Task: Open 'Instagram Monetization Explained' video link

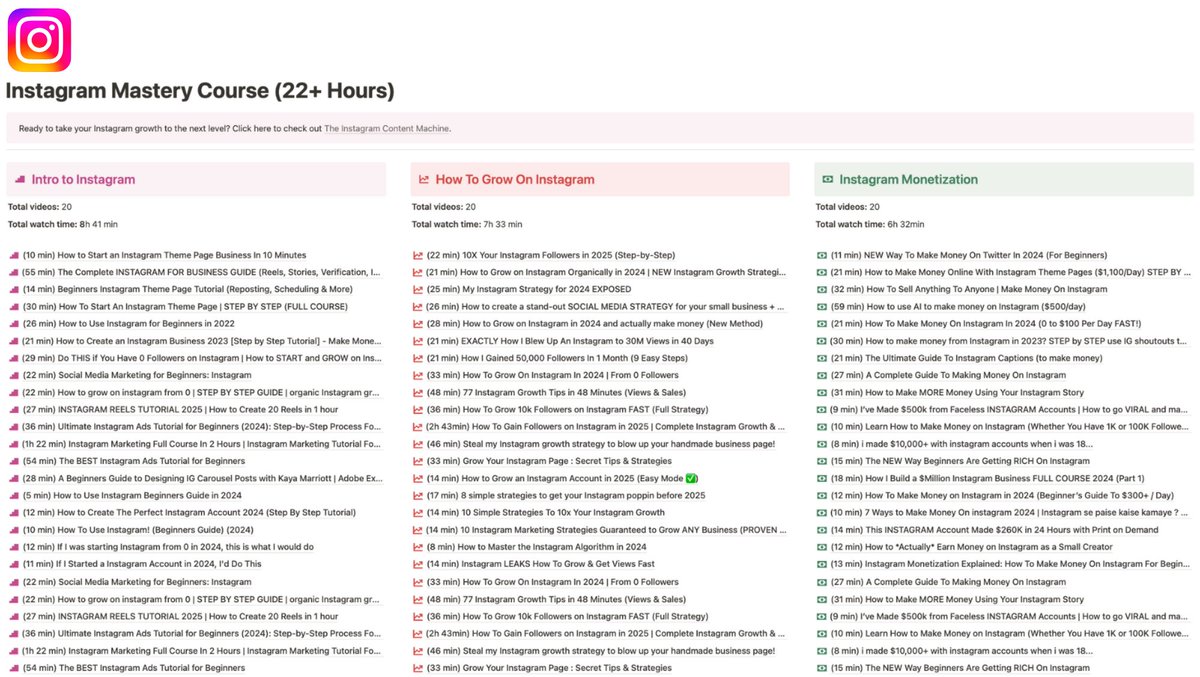Action: [1011, 565]
